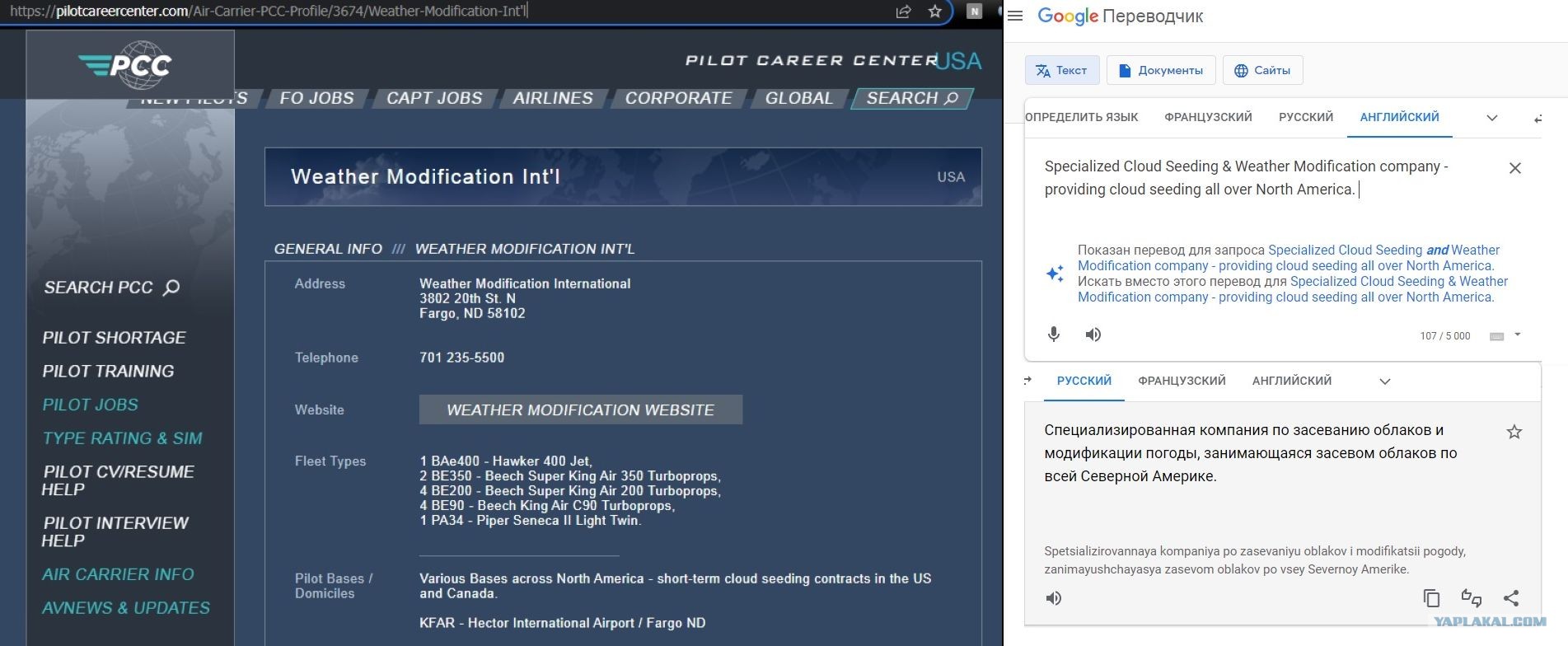Click the telephone number 701 235-5500
Image resolution: width=1568 pixels, height=646 pixels.
pos(462,358)
